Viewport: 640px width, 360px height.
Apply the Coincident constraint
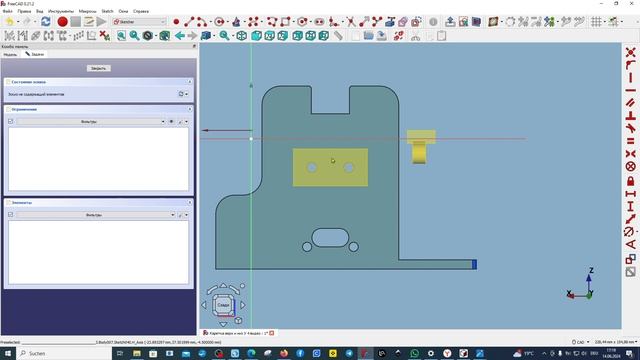pyautogui.click(x=631, y=52)
